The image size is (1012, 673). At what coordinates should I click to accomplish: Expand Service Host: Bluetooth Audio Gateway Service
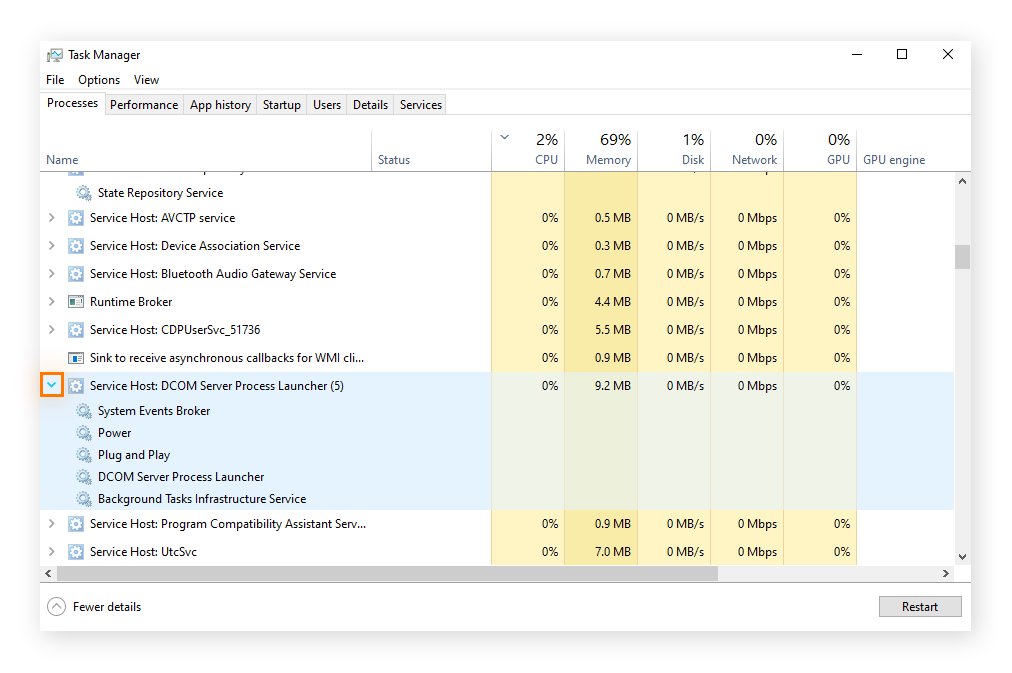[x=52, y=274]
